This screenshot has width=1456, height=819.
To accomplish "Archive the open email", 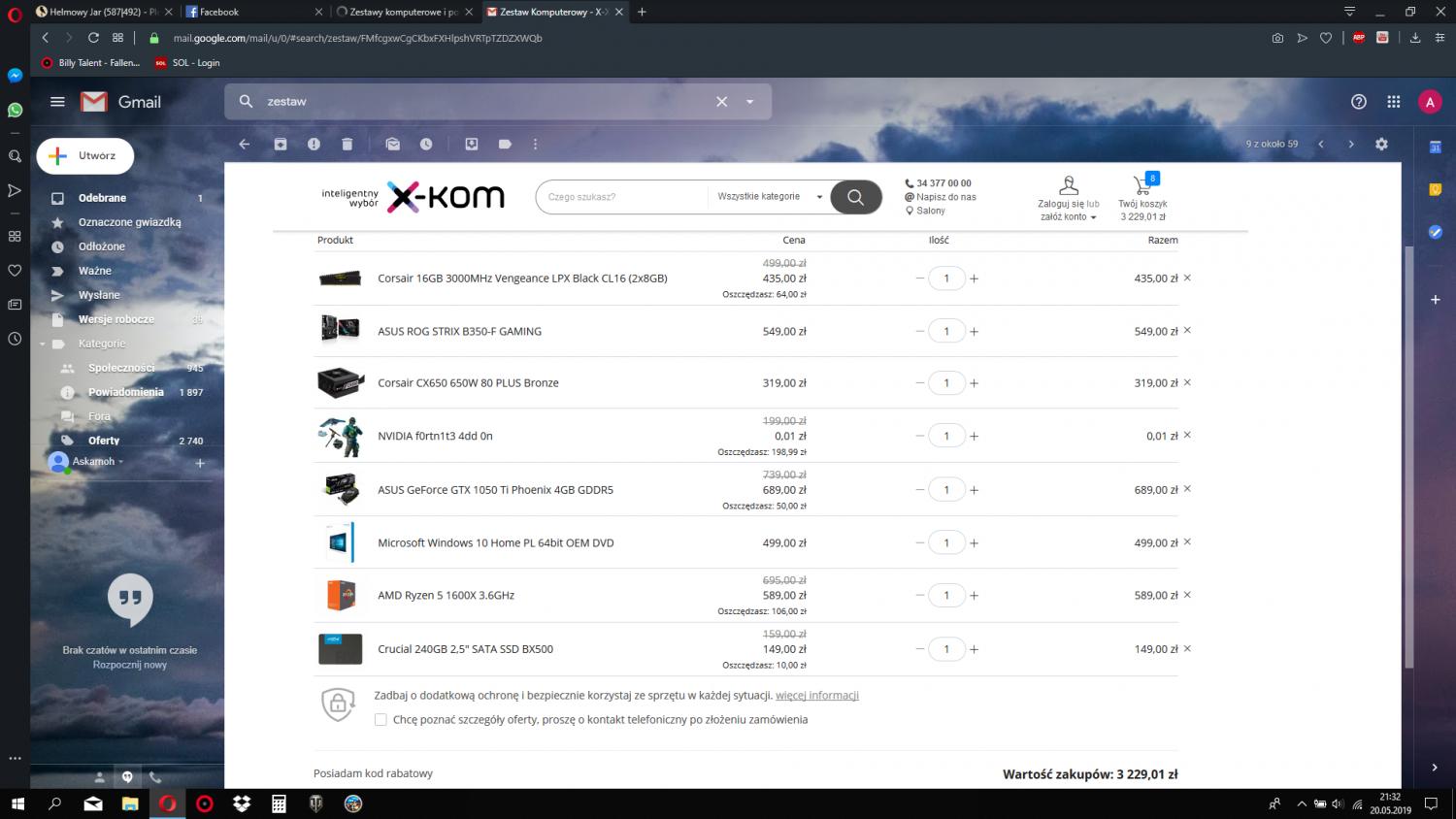I will tap(281, 144).
